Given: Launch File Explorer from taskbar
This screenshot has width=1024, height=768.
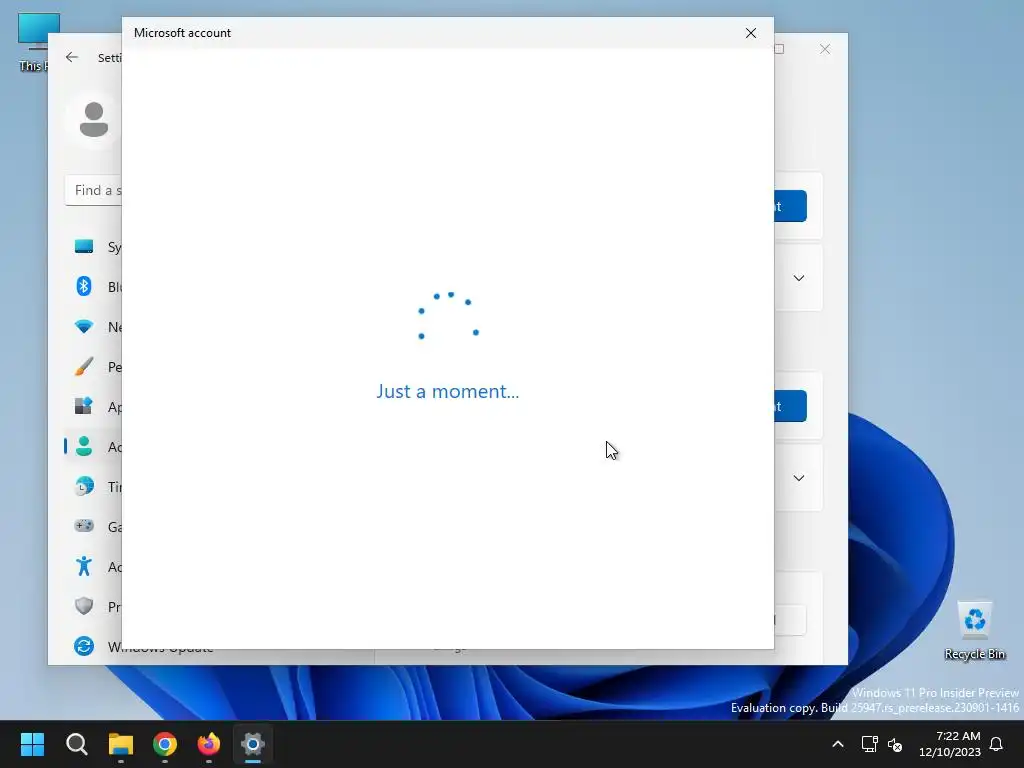Looking at the screenshot, I should tap(121, 744).
